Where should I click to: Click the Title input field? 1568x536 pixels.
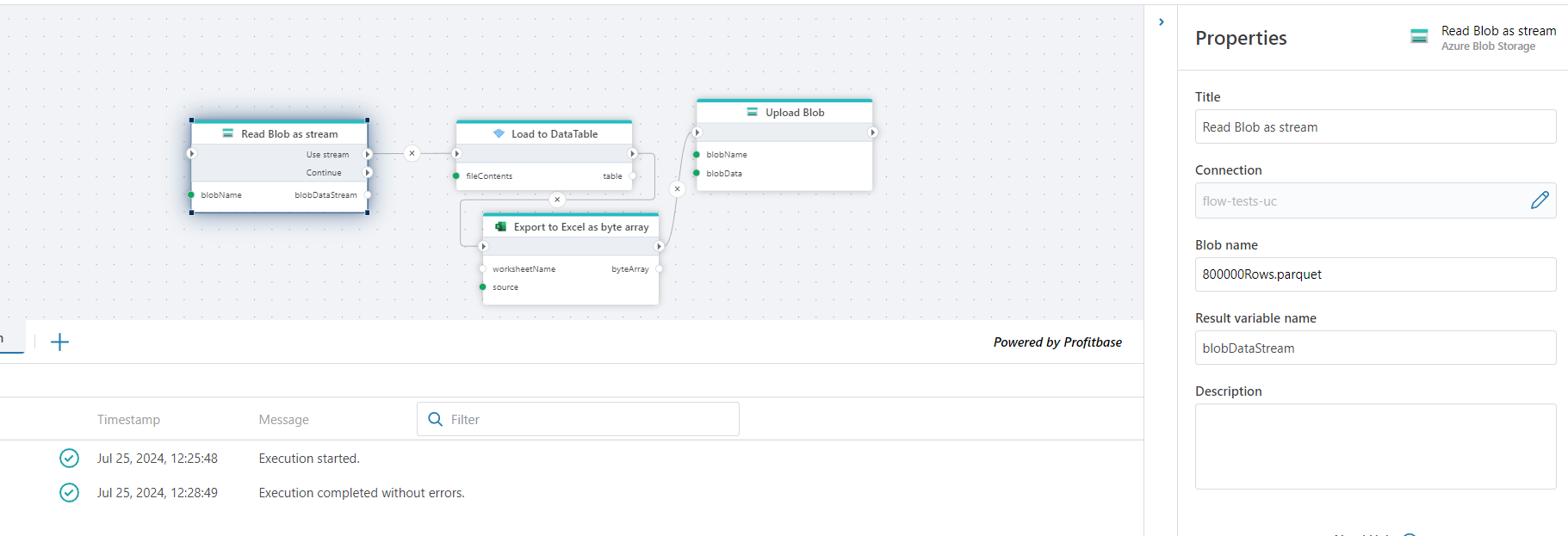(1374, 127)
